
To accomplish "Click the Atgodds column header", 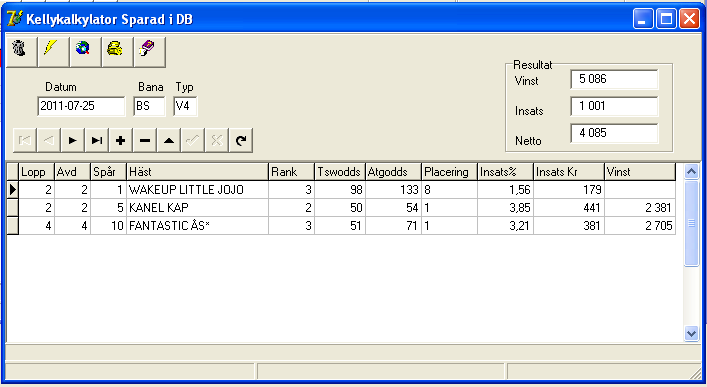I will (393, 172).
